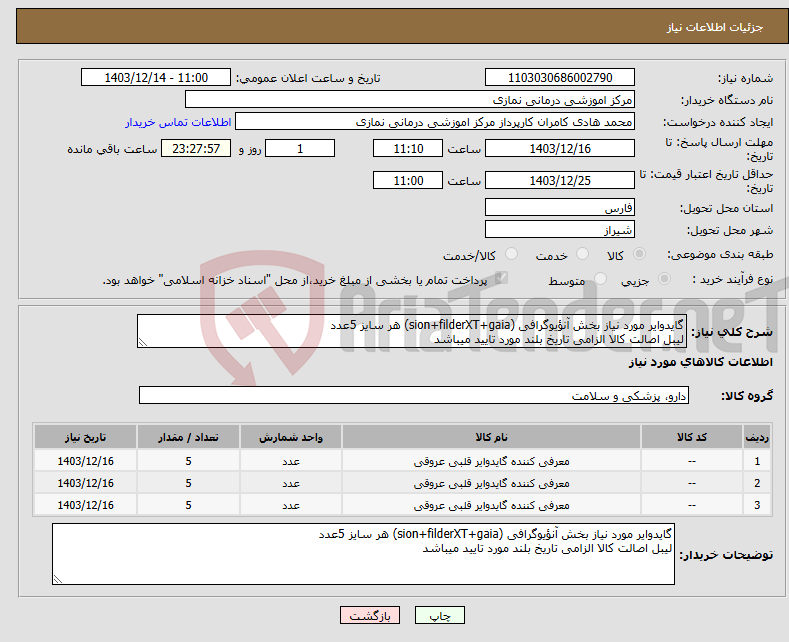Click need date 1403/12/16 in row 3
Image resolution: width=789 pixels, height=642 pixels.
[x=86, y=505]
